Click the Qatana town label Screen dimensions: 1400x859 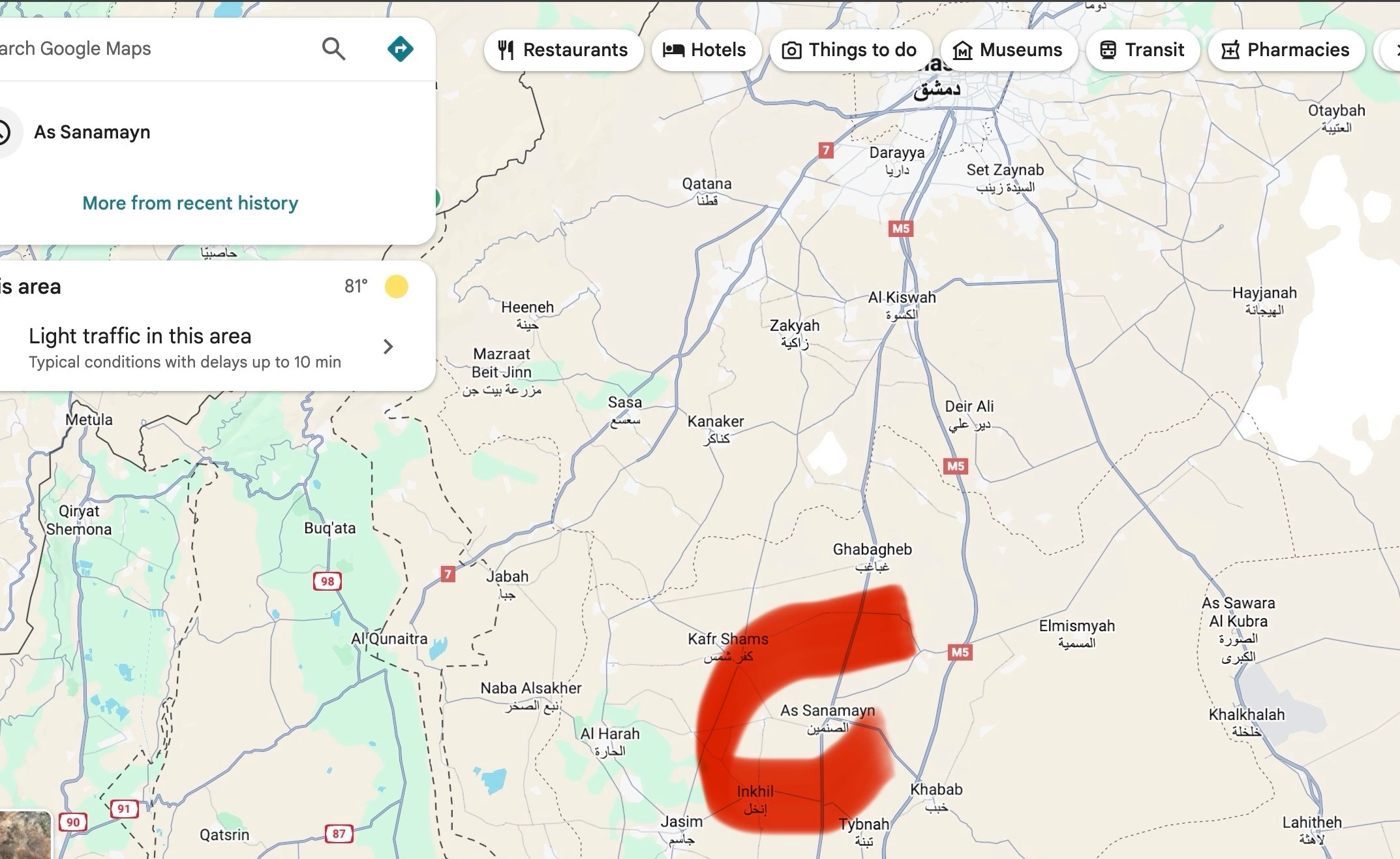coord(707,192)
